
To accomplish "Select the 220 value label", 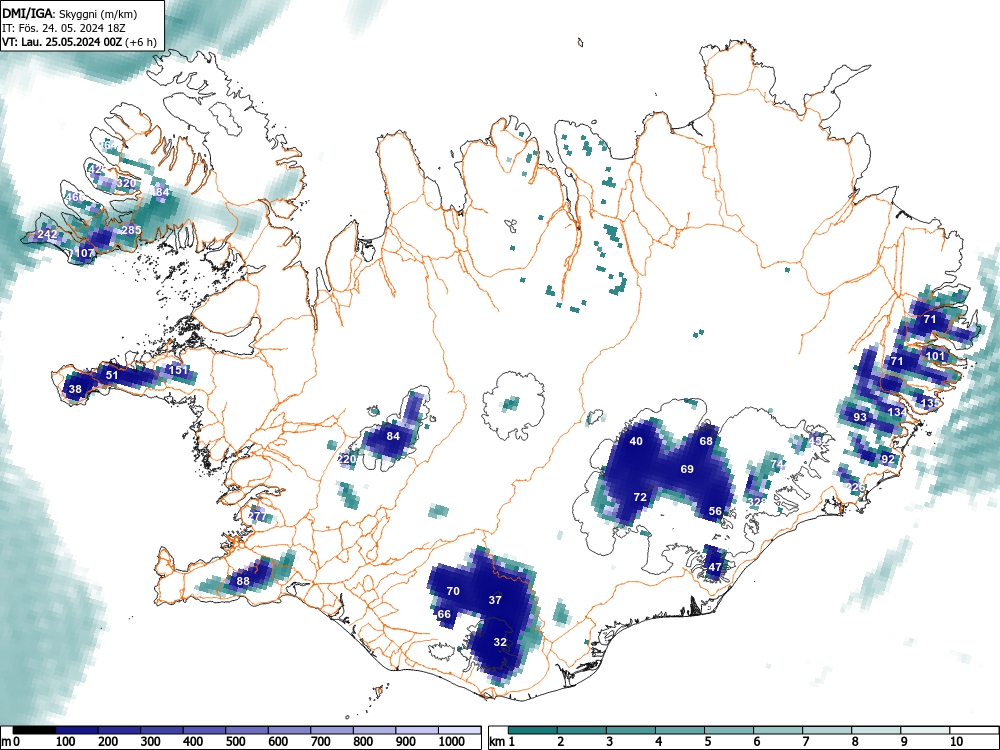I will tap(347, 459).
